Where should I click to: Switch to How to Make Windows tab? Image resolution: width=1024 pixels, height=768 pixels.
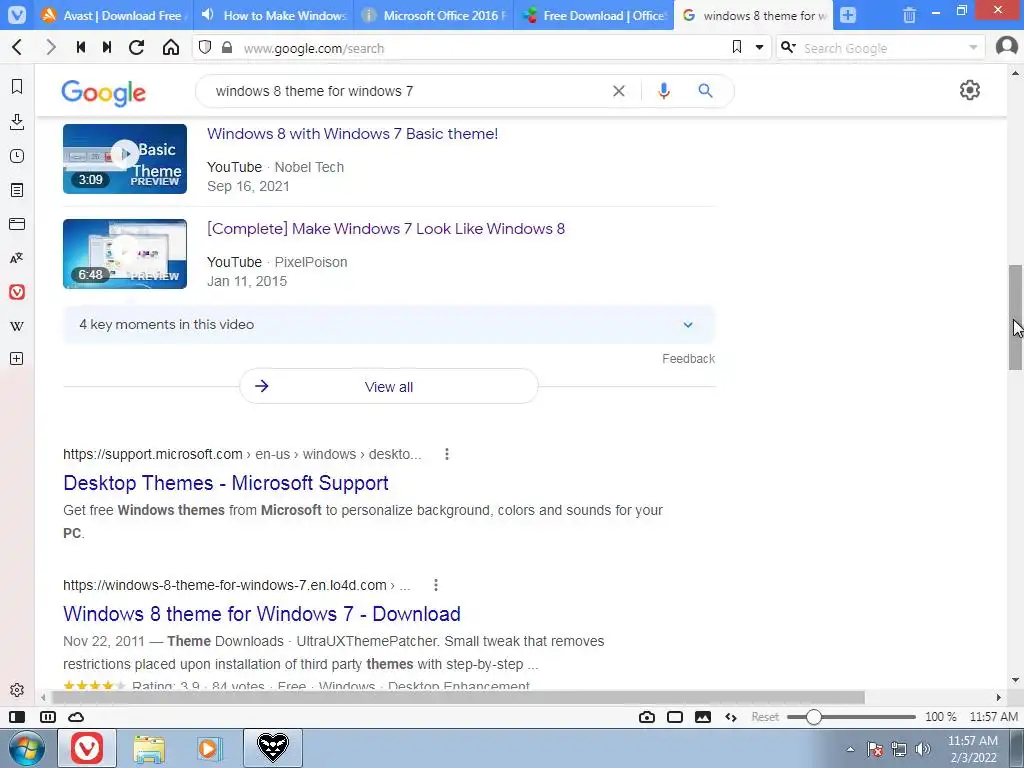click(273, 15)
